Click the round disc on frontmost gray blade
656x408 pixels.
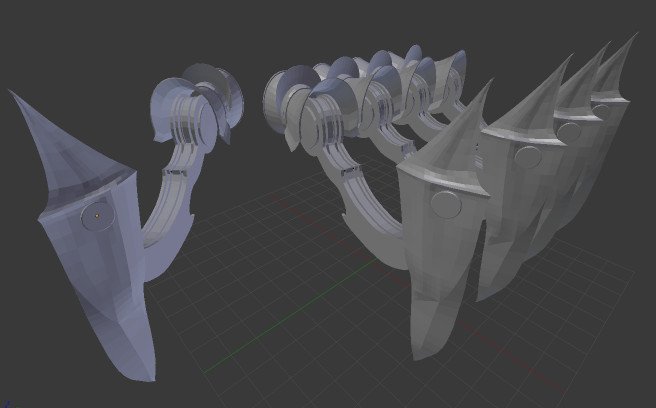[x=444, y=206]
